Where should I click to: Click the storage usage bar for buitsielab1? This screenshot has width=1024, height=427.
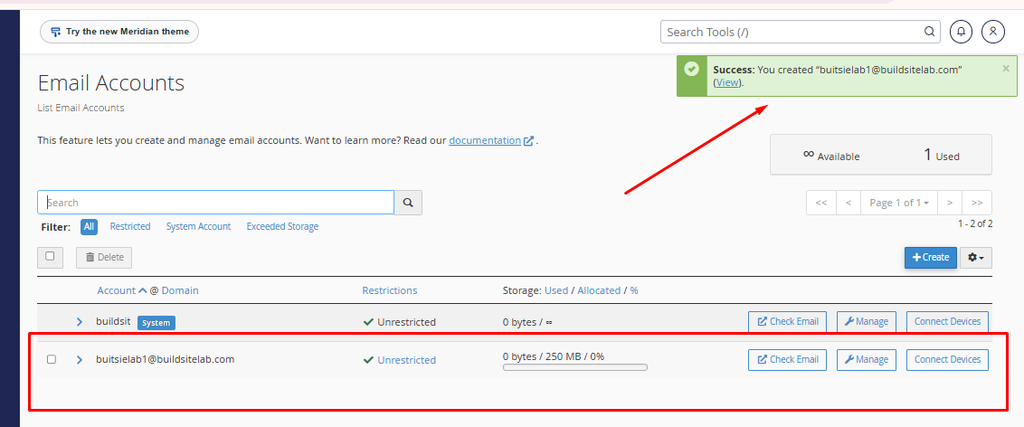point(575,368)
